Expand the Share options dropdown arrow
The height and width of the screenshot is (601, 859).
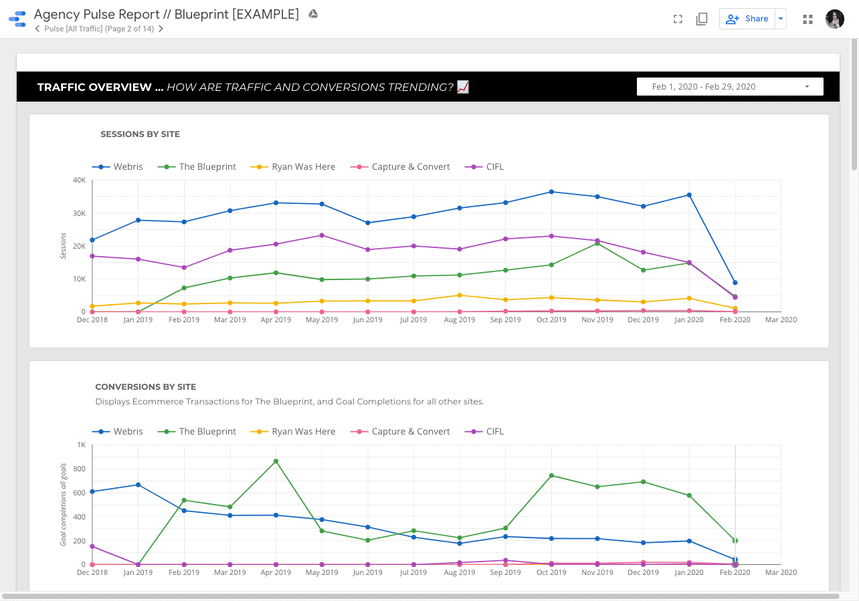(780, 18)
